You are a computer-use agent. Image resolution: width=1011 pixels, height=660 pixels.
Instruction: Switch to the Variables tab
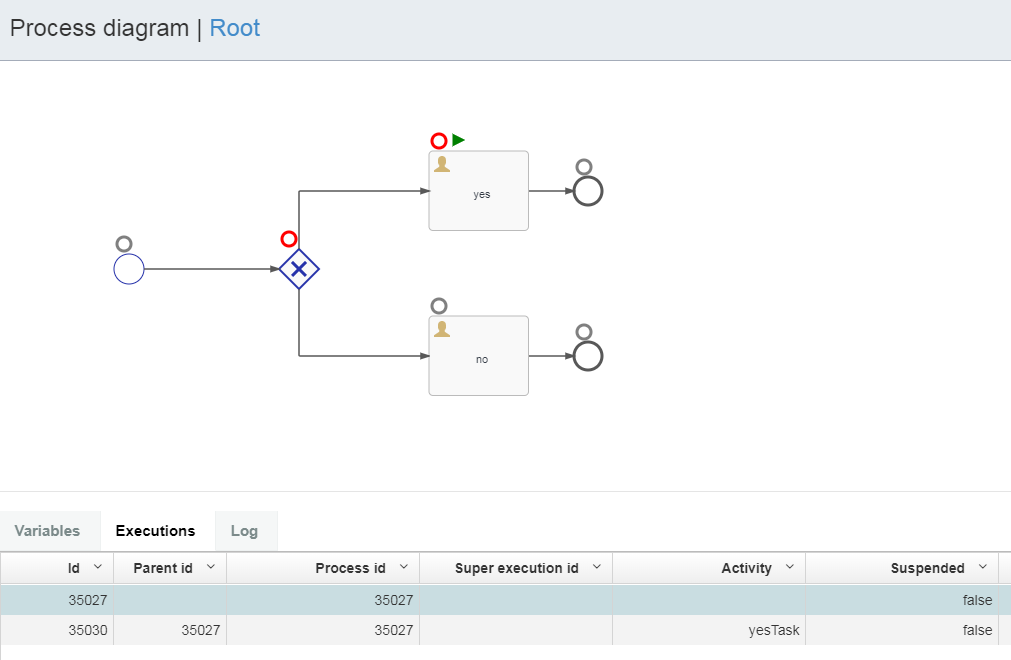pos(48,531)
